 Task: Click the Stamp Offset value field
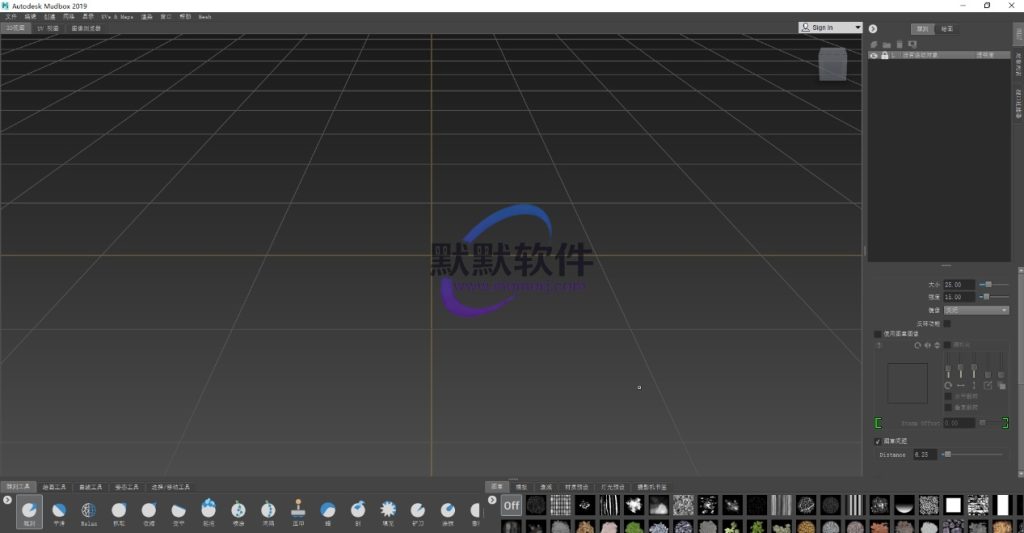[x=959, y=423]
